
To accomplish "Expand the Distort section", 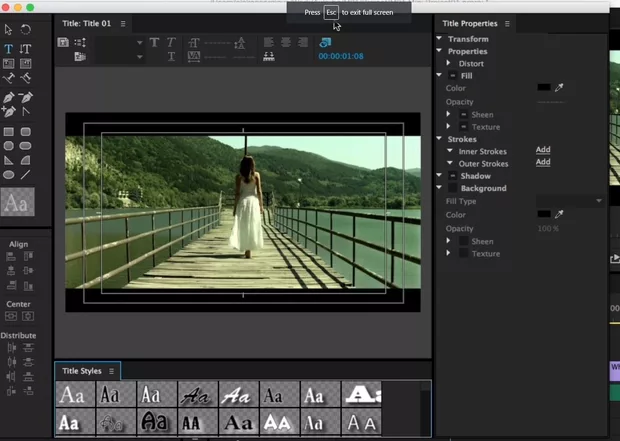I will pyautogui.click(x=450, y=64).
